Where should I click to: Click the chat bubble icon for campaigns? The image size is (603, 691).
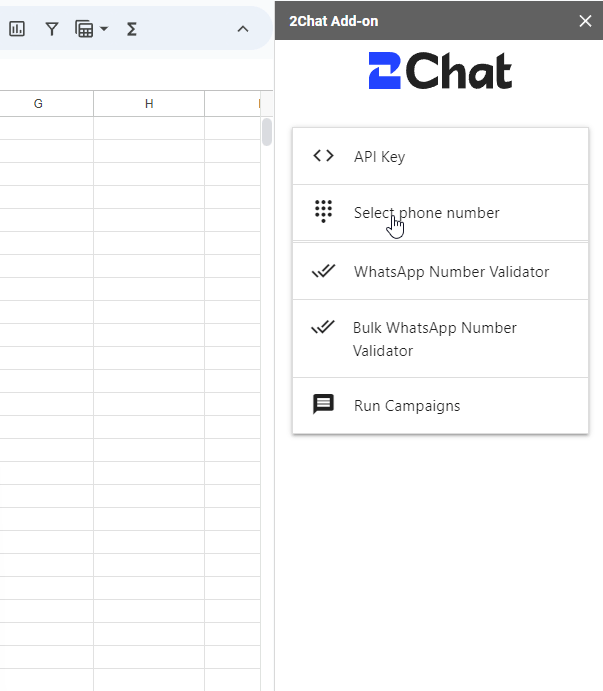click(324, 404)
